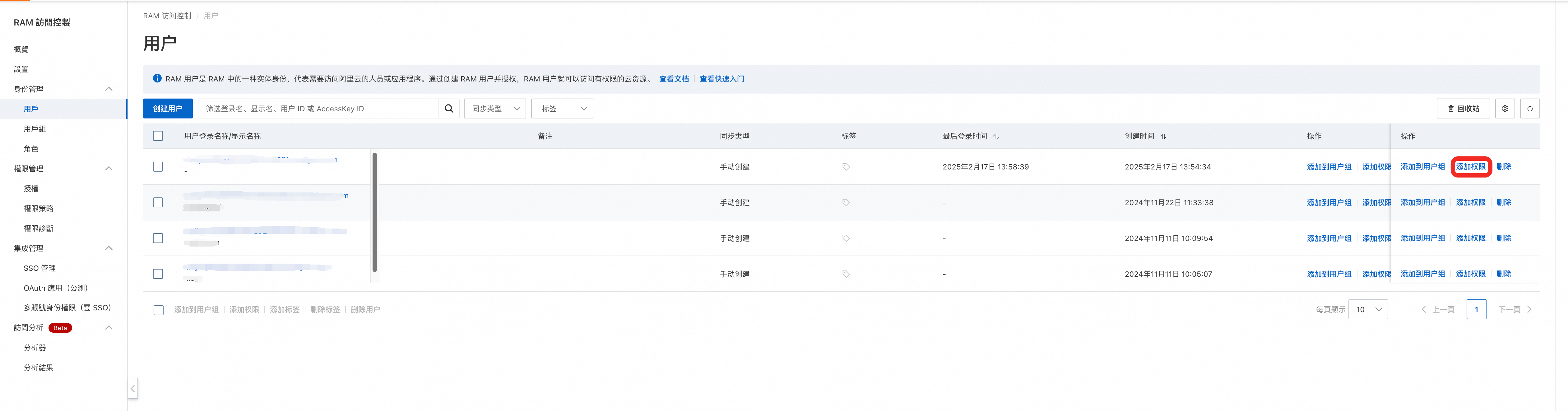Open the 同步类型 filter dropdown
The height and width of the screenshot is (411, 1568).
[495, 109]
